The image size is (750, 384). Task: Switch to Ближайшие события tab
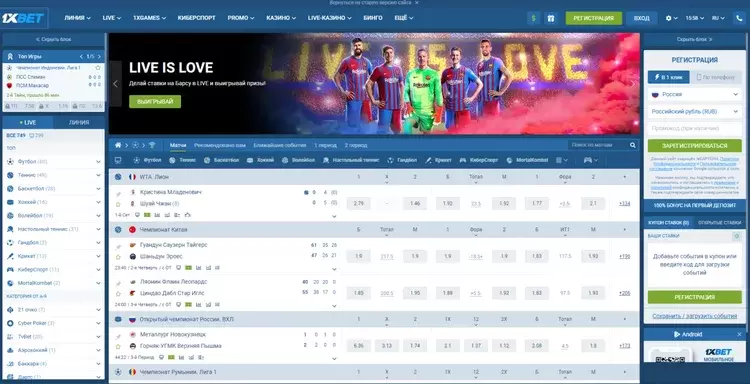coord(280,145)
